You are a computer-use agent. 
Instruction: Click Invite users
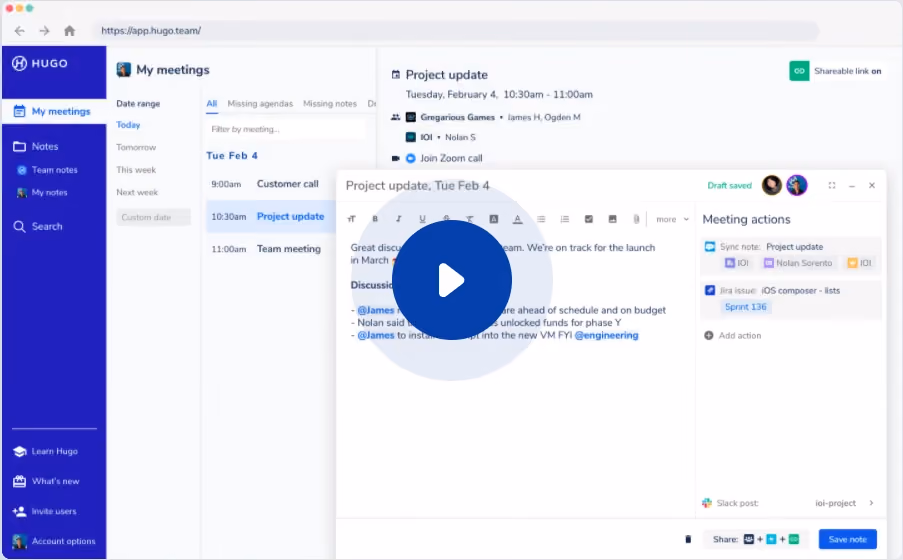coord(44,511)
